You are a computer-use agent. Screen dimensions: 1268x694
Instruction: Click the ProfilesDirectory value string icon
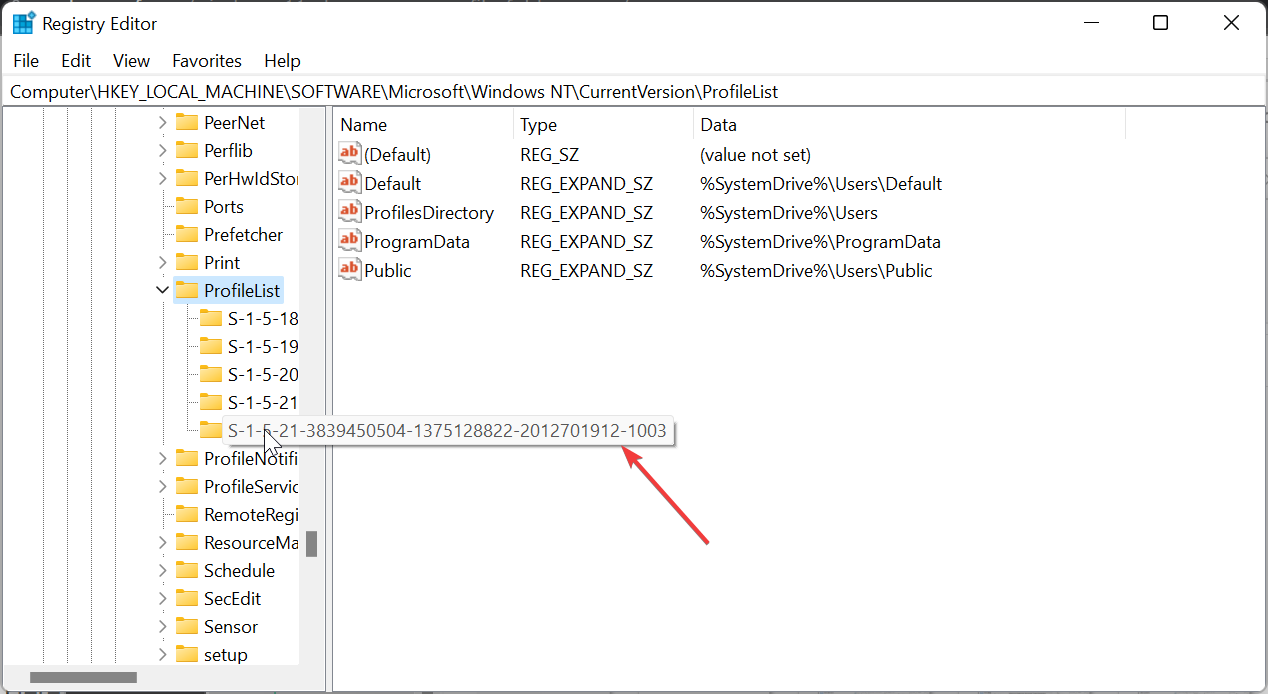click(x=350, y=212)
